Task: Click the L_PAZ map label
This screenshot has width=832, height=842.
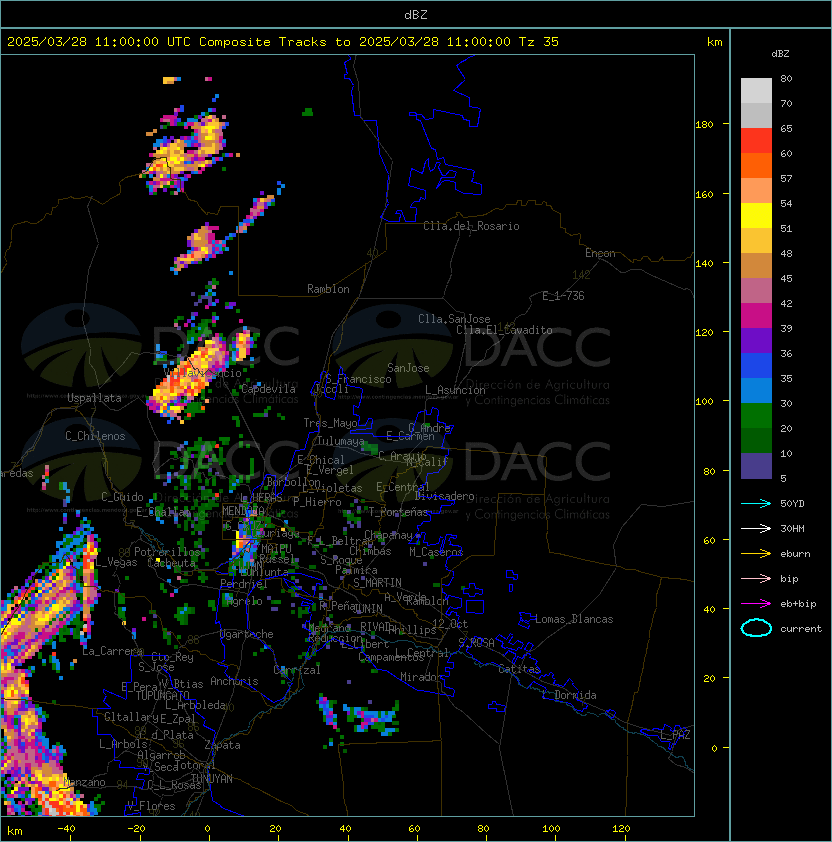Action: (675, 735)
